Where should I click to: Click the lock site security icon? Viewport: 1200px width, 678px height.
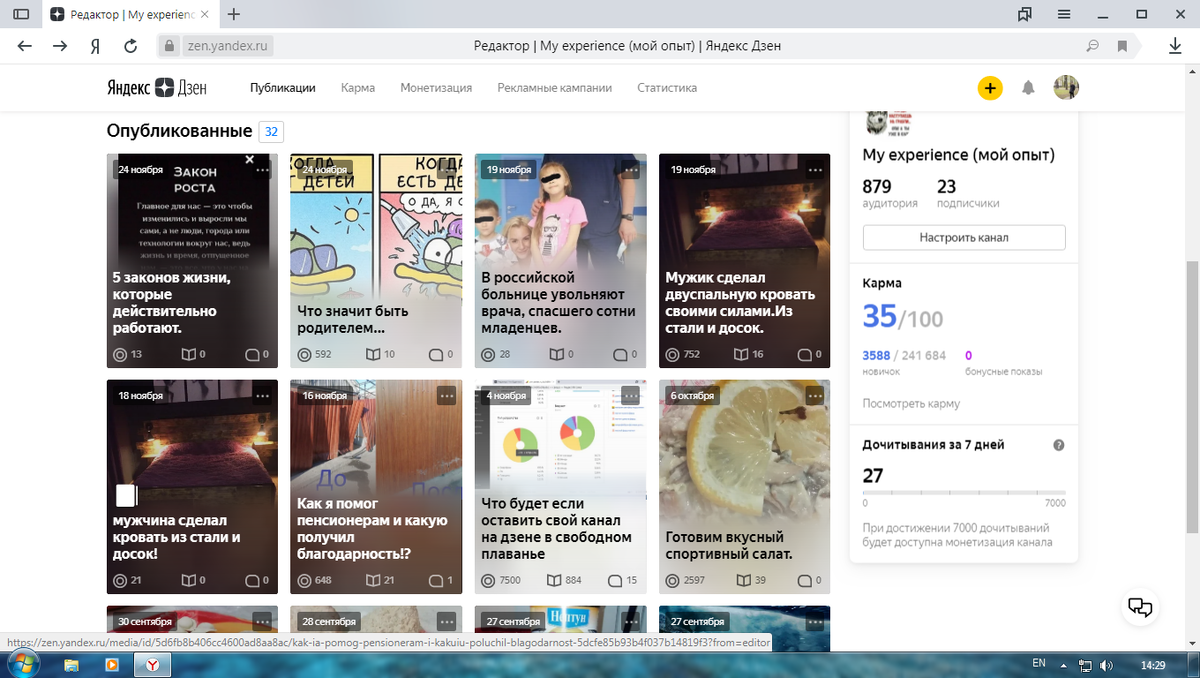coord(167,46)
